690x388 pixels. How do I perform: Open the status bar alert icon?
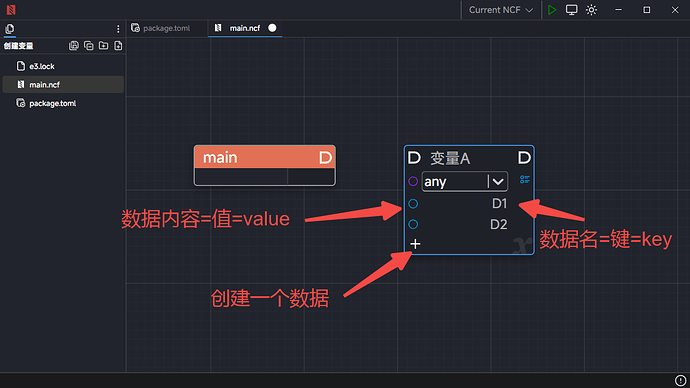[680, 380]
